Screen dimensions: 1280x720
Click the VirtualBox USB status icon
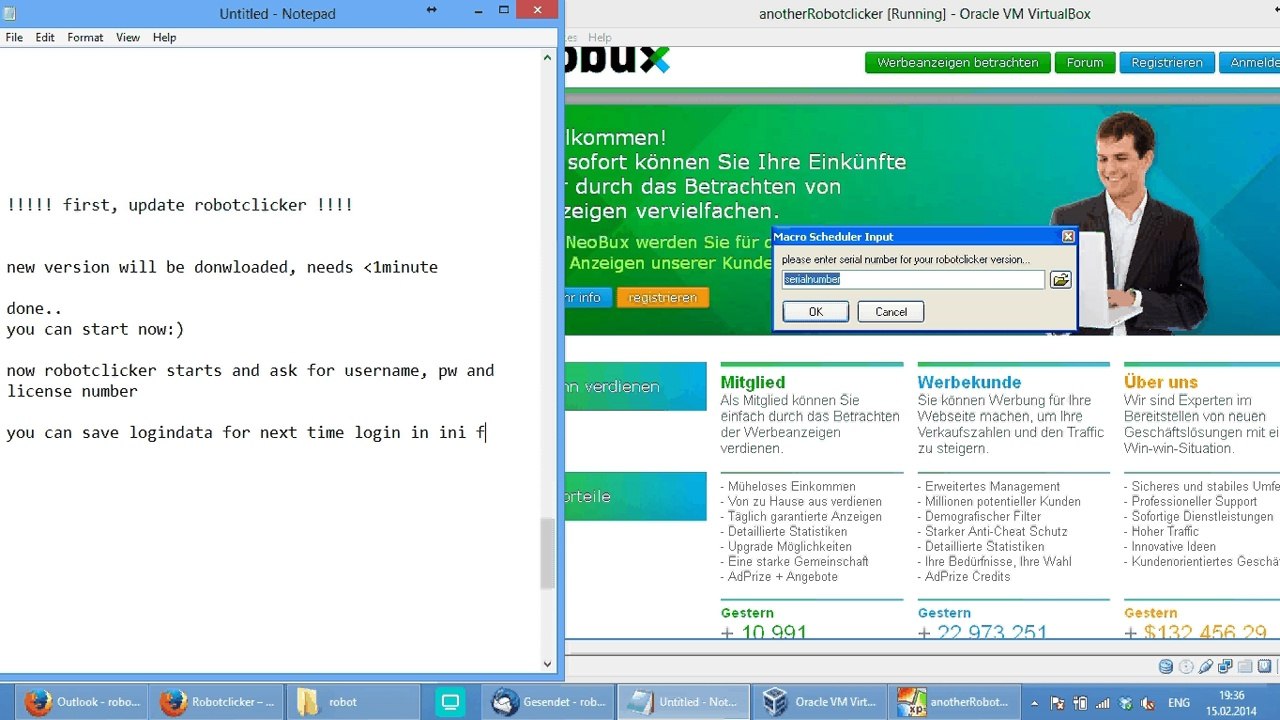click(1206, 667)
